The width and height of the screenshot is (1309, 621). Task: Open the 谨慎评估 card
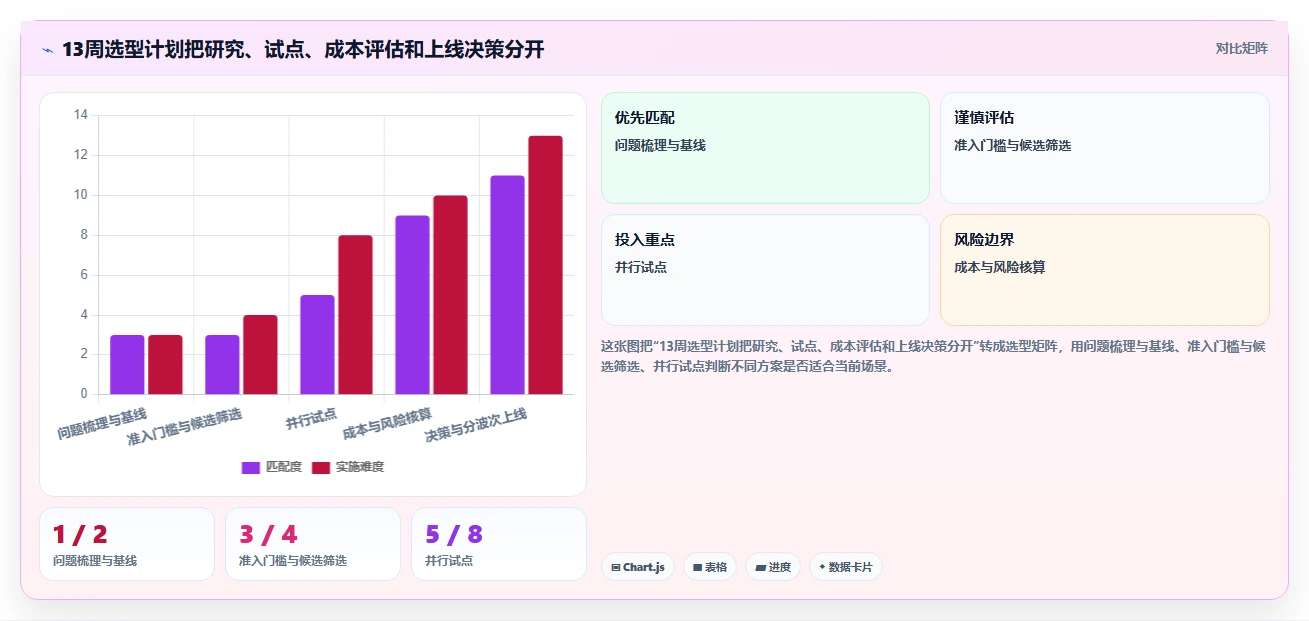pyautogui.click(x=1105, y=148)
